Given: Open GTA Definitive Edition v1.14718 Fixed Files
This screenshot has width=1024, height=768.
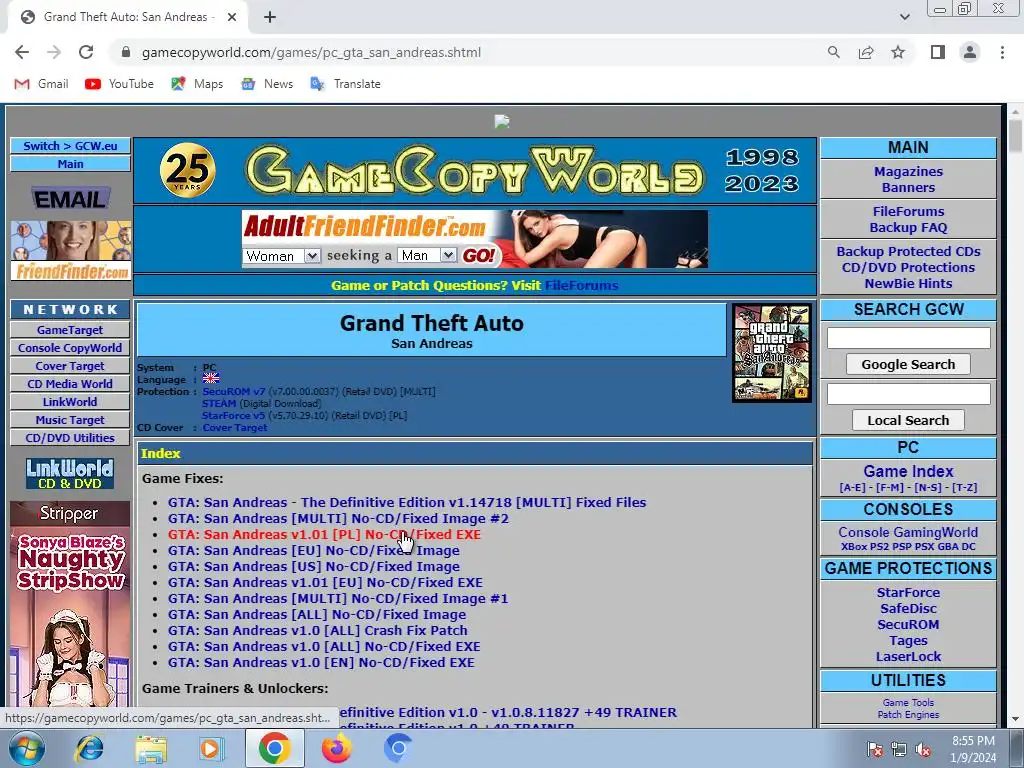Looking at the screenshot, I should coord(407,502).
